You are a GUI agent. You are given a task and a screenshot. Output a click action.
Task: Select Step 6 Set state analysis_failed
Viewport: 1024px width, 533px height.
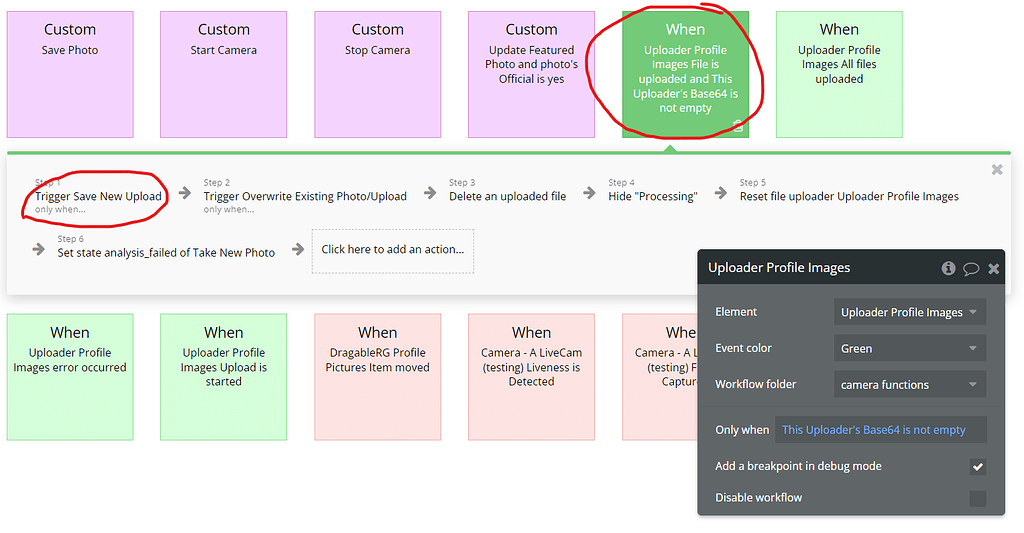pyautogui.click(x=166, y=246)
